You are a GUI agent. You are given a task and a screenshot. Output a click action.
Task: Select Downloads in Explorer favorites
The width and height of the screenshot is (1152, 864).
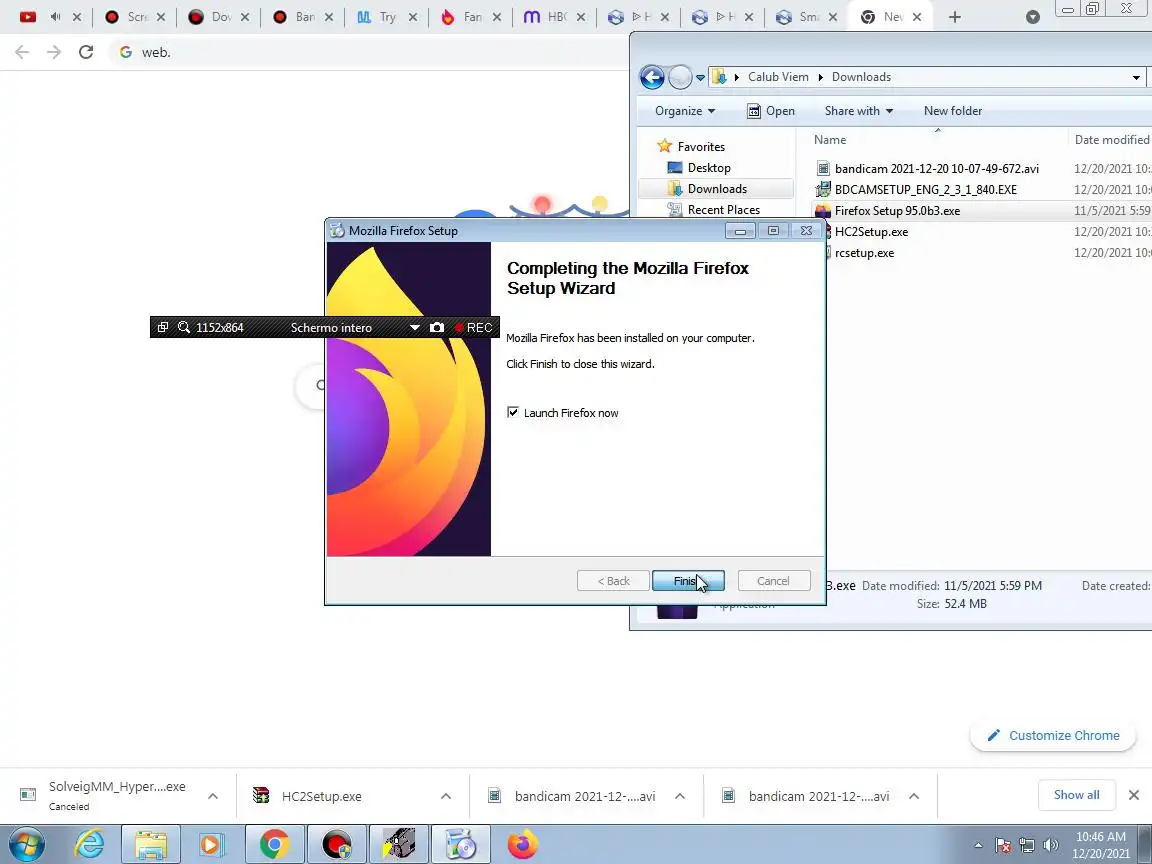pos(717,189)
